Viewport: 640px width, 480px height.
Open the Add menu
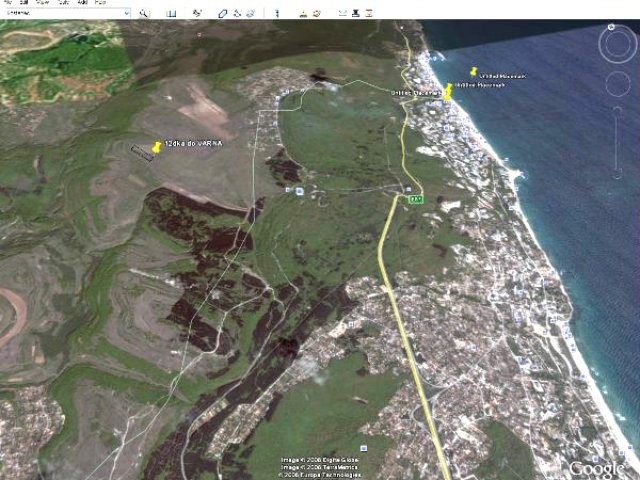tap(82, 2)
